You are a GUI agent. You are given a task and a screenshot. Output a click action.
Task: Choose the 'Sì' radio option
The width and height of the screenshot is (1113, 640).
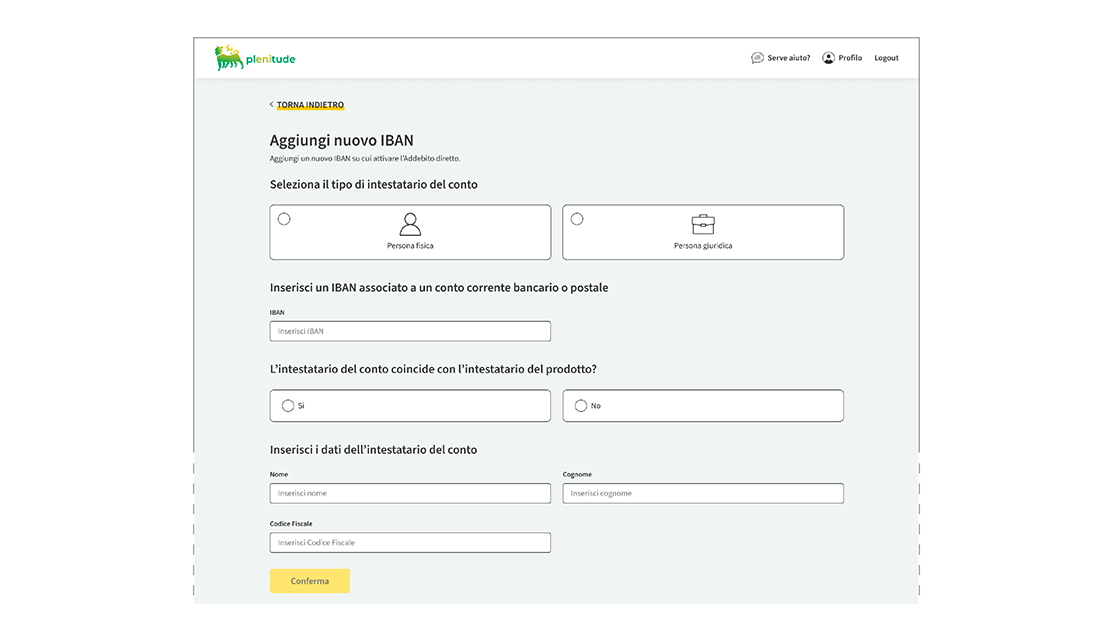[x=288, y=406]
